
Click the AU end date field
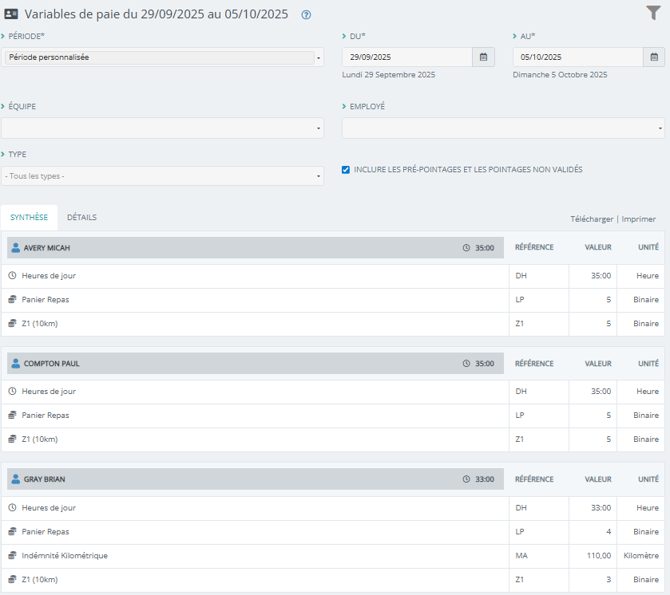[x=577, y=58]
